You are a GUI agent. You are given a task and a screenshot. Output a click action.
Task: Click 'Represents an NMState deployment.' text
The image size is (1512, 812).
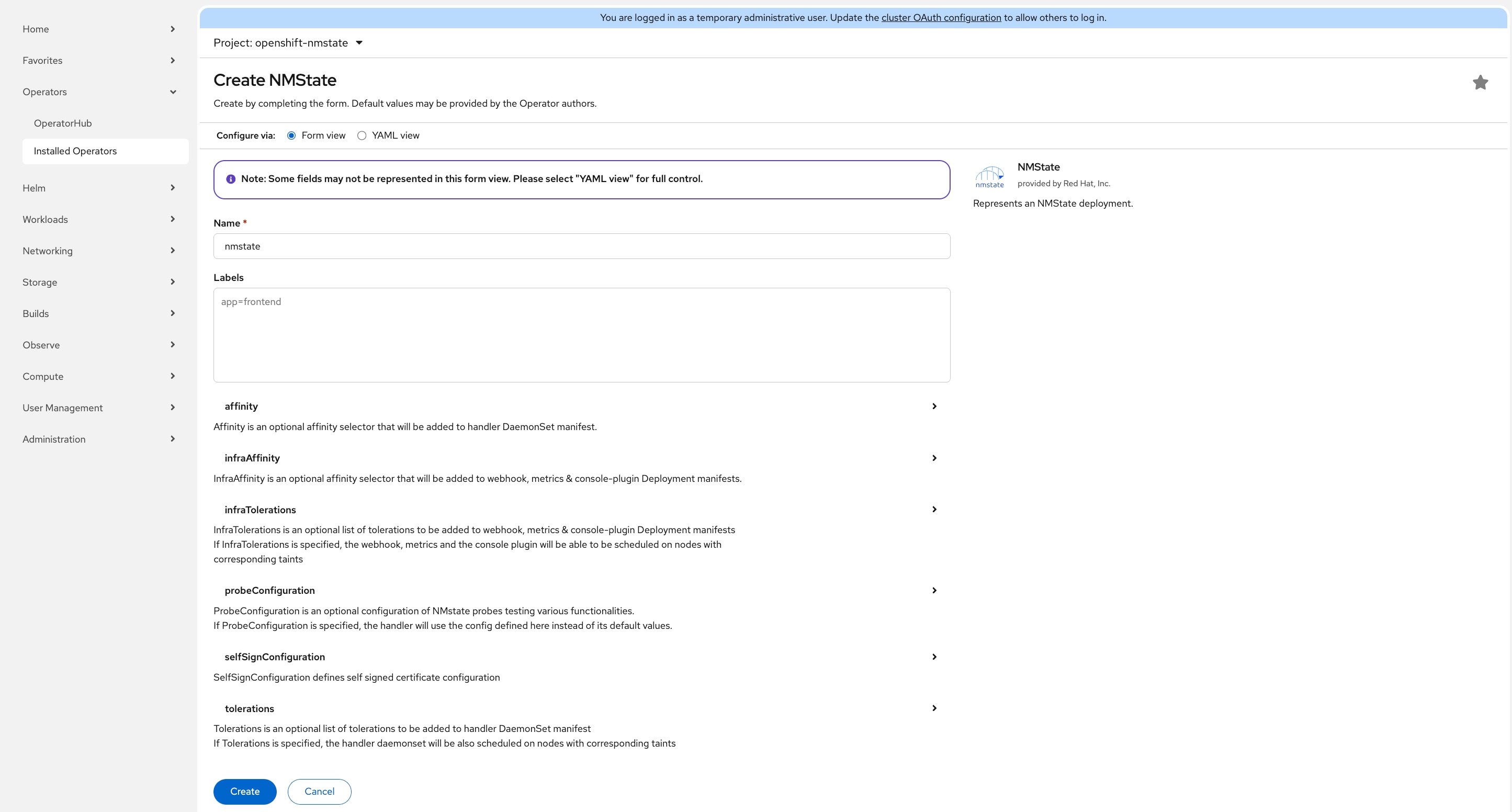click(1053, 204)
